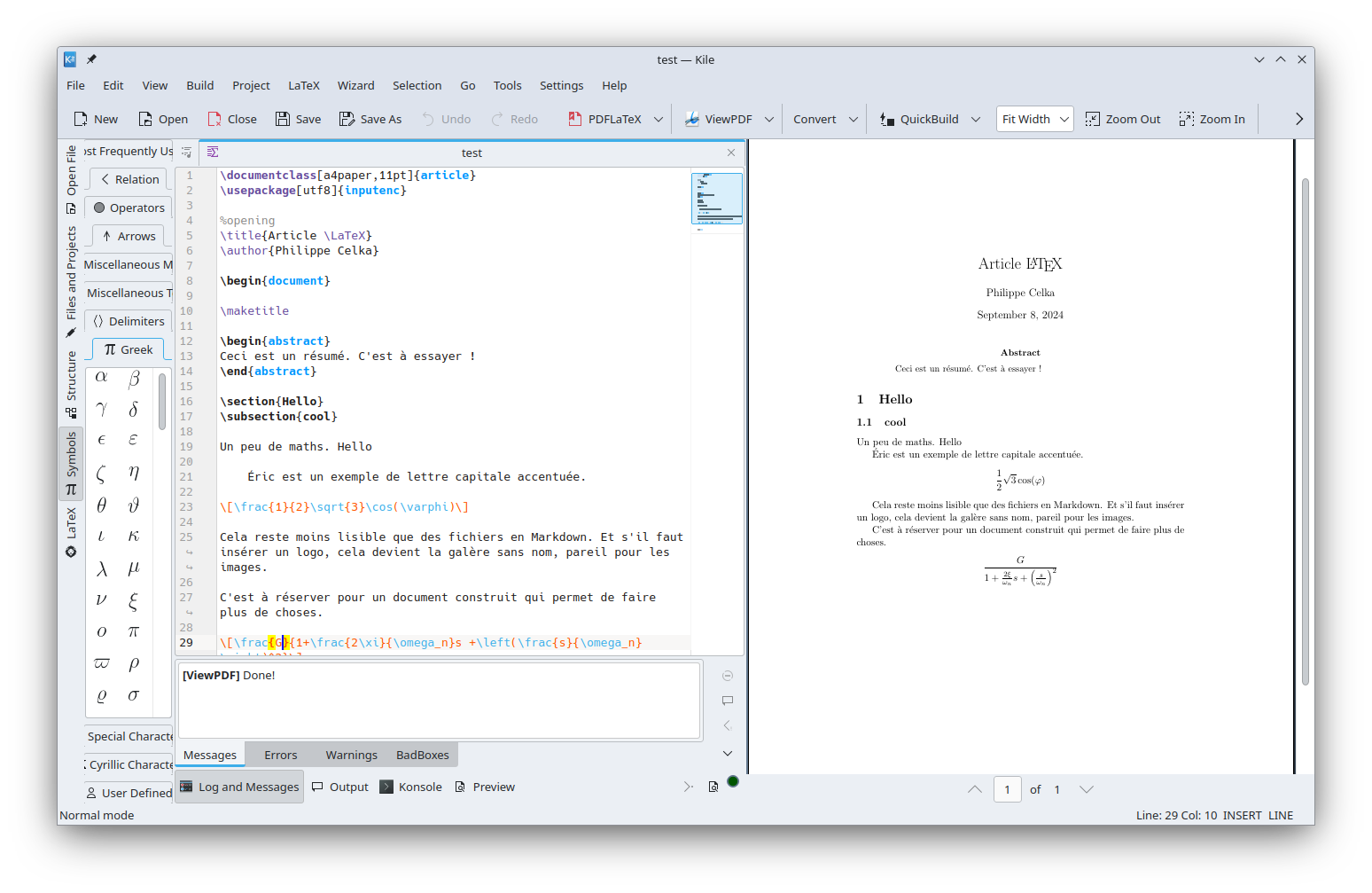The height and width of the screenshot is (893, 1372).
Task: Click the New document toolbar icon
Action: pos(81,119)
